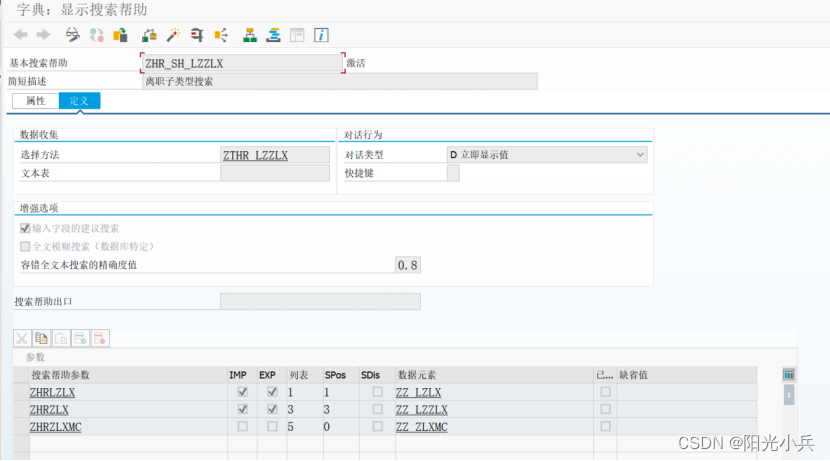Click the 数据元素 column header

(x=494, y=375)
